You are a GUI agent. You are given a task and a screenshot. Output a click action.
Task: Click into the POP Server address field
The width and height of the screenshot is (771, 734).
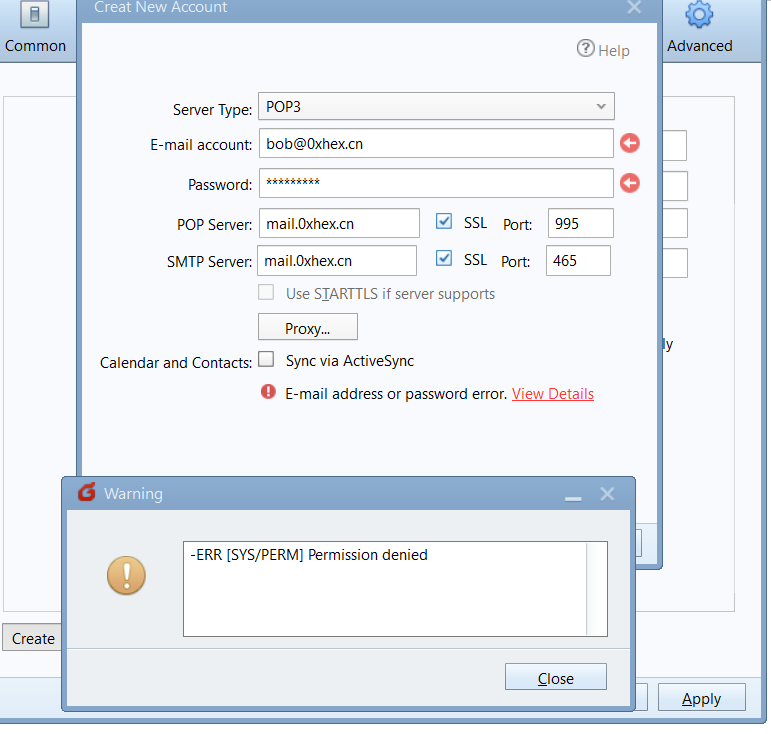(339, 224)
